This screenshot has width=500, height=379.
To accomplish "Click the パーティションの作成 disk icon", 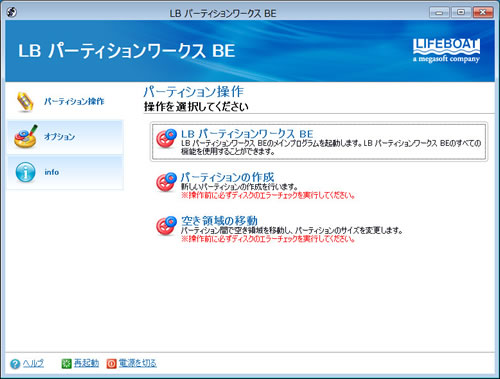I will (x=166, y=182).
